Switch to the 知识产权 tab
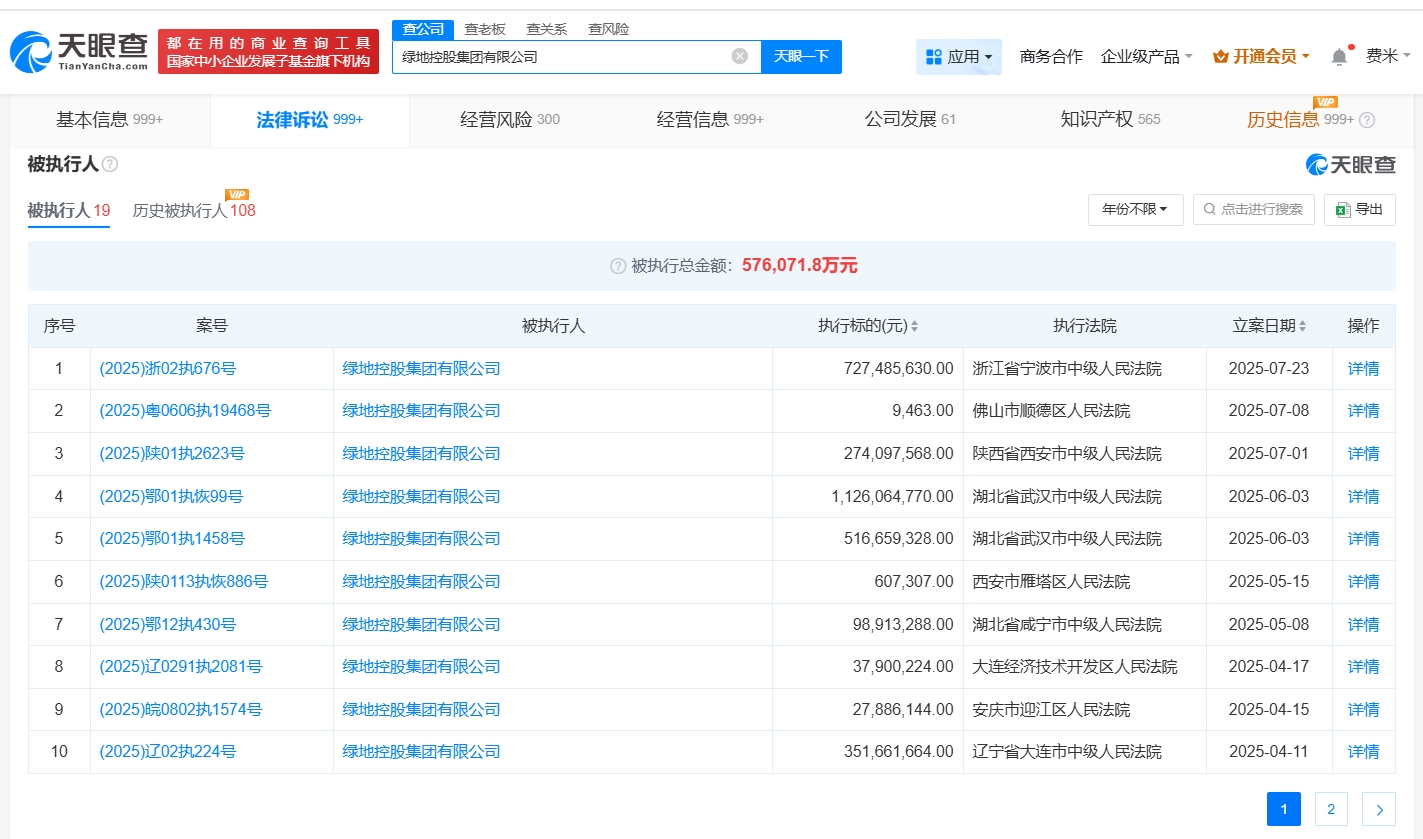1423x839 pixels. click(1110, 120)
